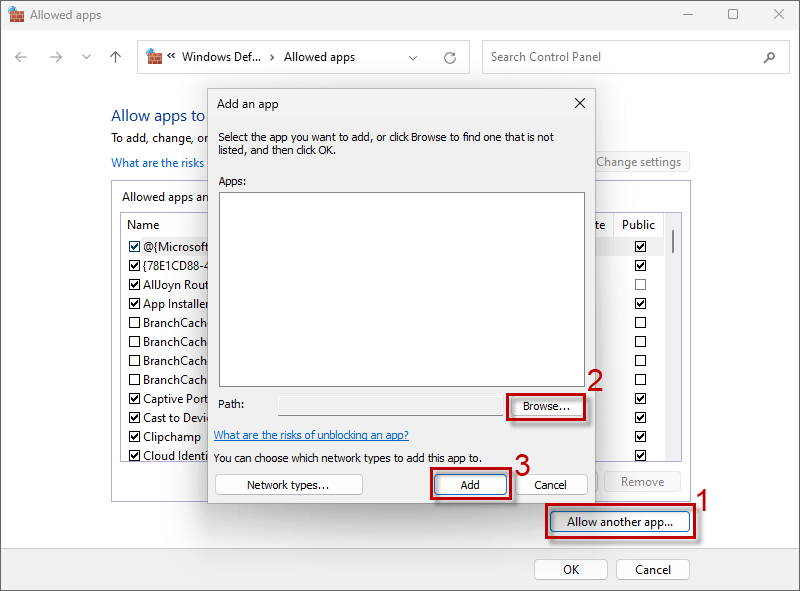Viewport: 800px width, 591px height.
Task: Click inside the Apps list box
Action: pos(402,289)
